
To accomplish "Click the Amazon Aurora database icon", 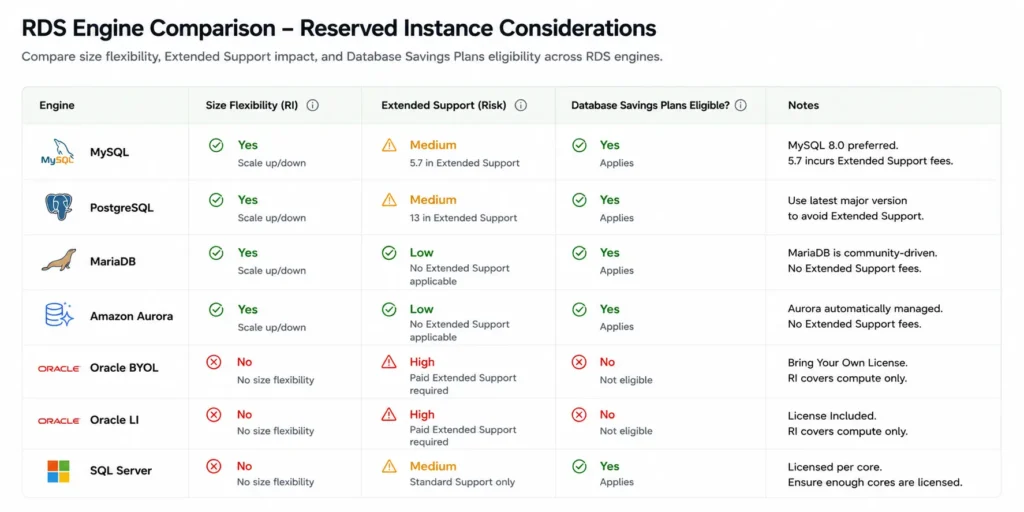I will click(x=59, y=315).
